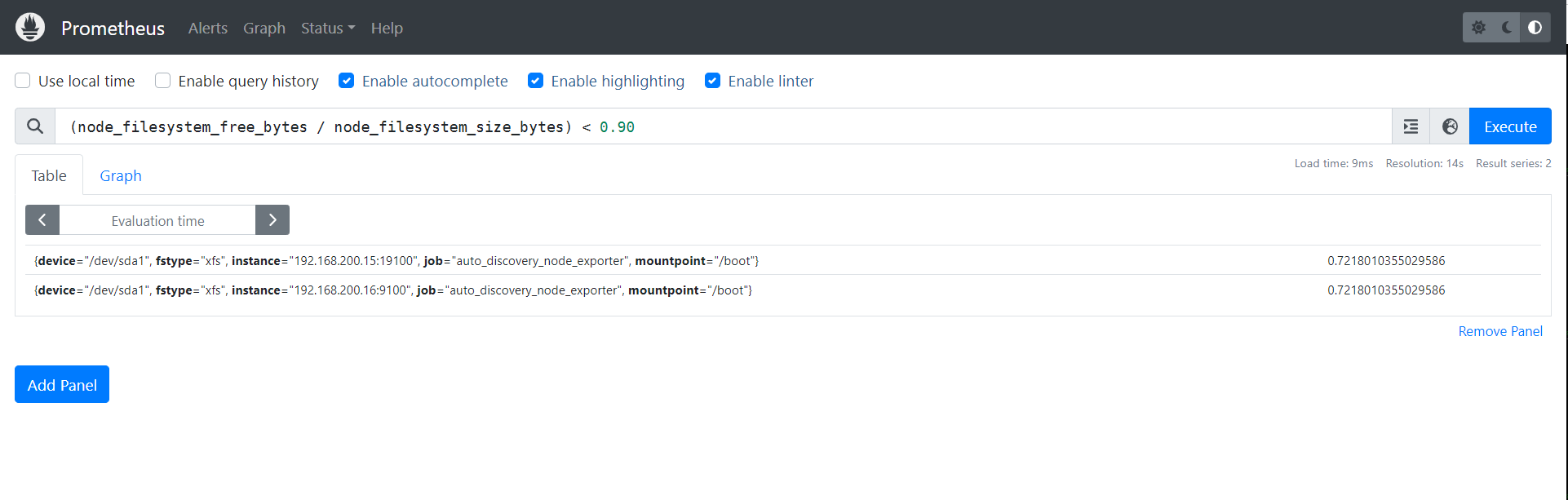Click the Add Panel button
Image resolution: width=1568 pixels, height=500 pixels.
pos(62,384)
